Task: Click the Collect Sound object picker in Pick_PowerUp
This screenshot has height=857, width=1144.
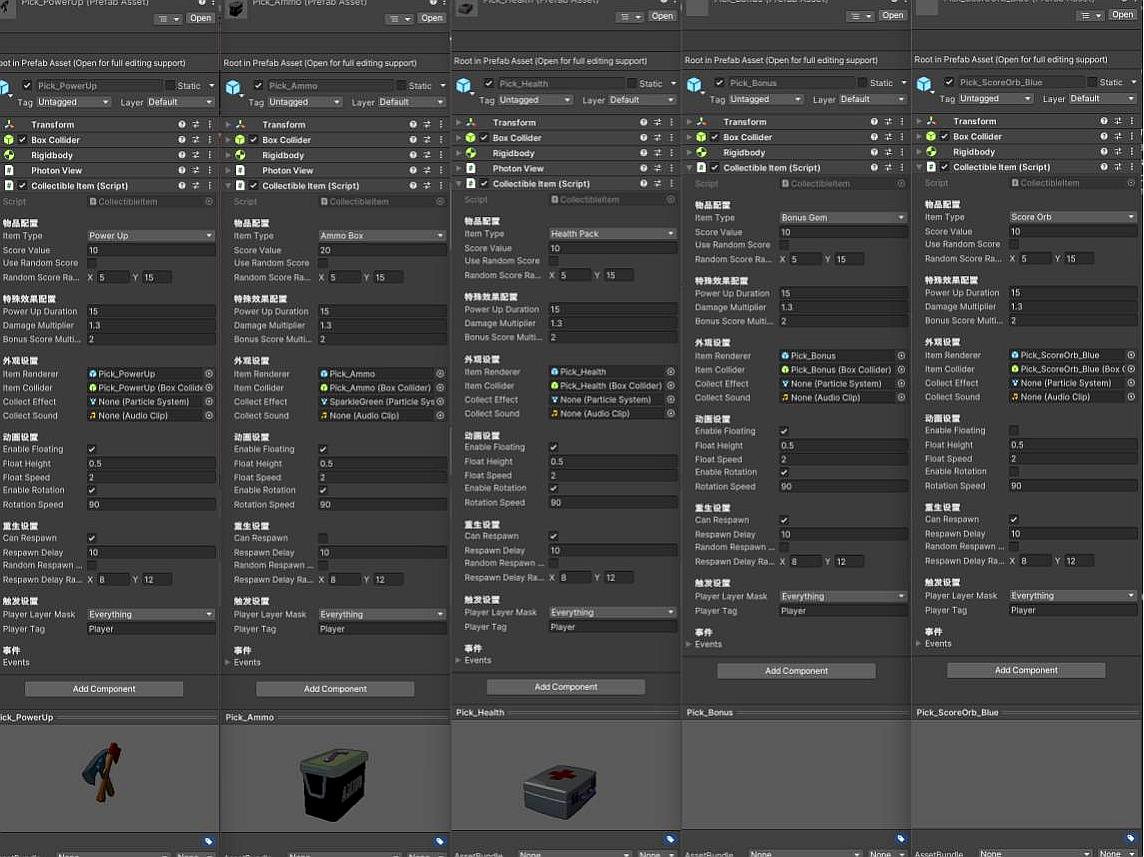Action: (x=209, y=416)
